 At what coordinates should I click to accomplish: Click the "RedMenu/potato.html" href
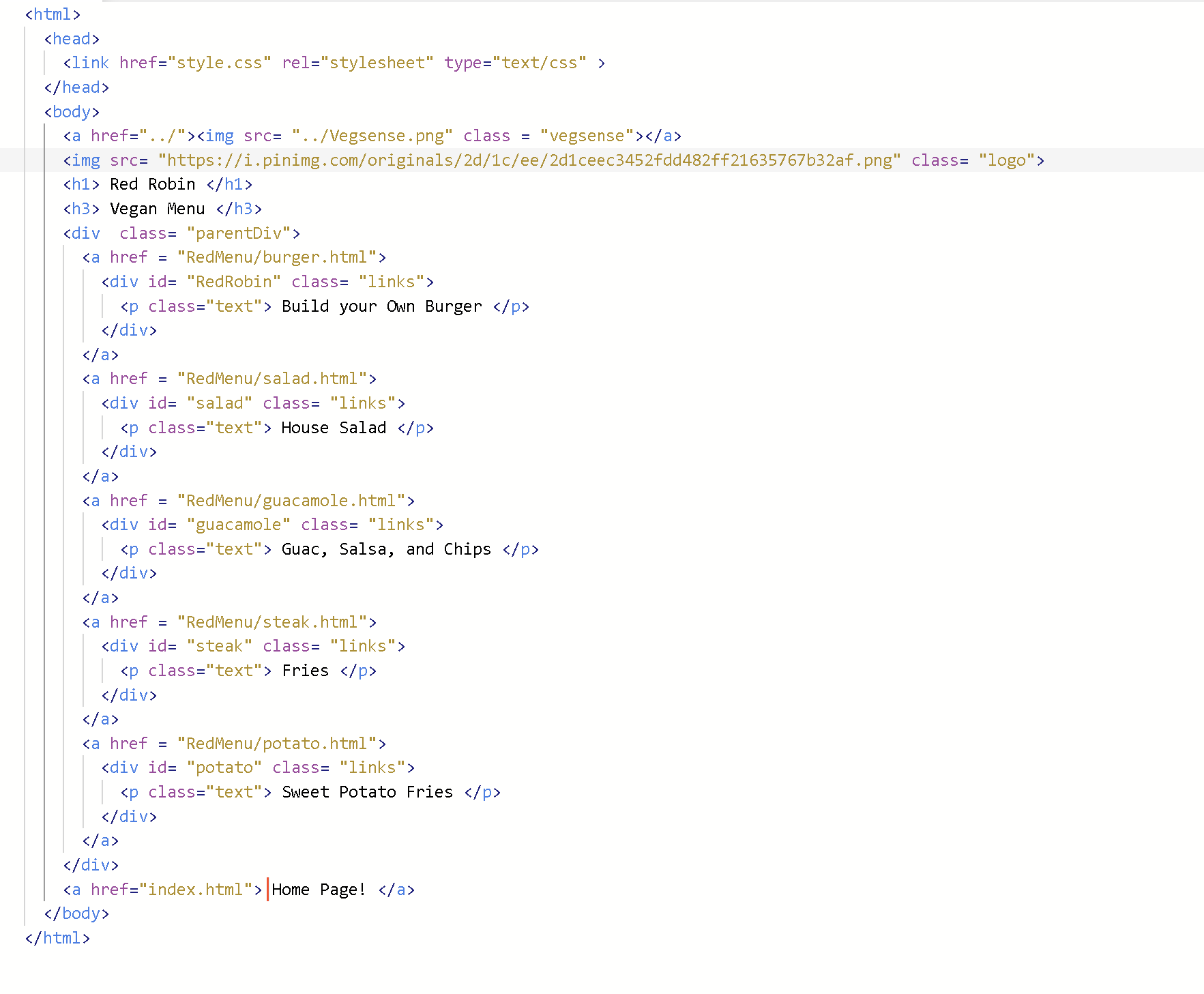(x=277, y=744)
